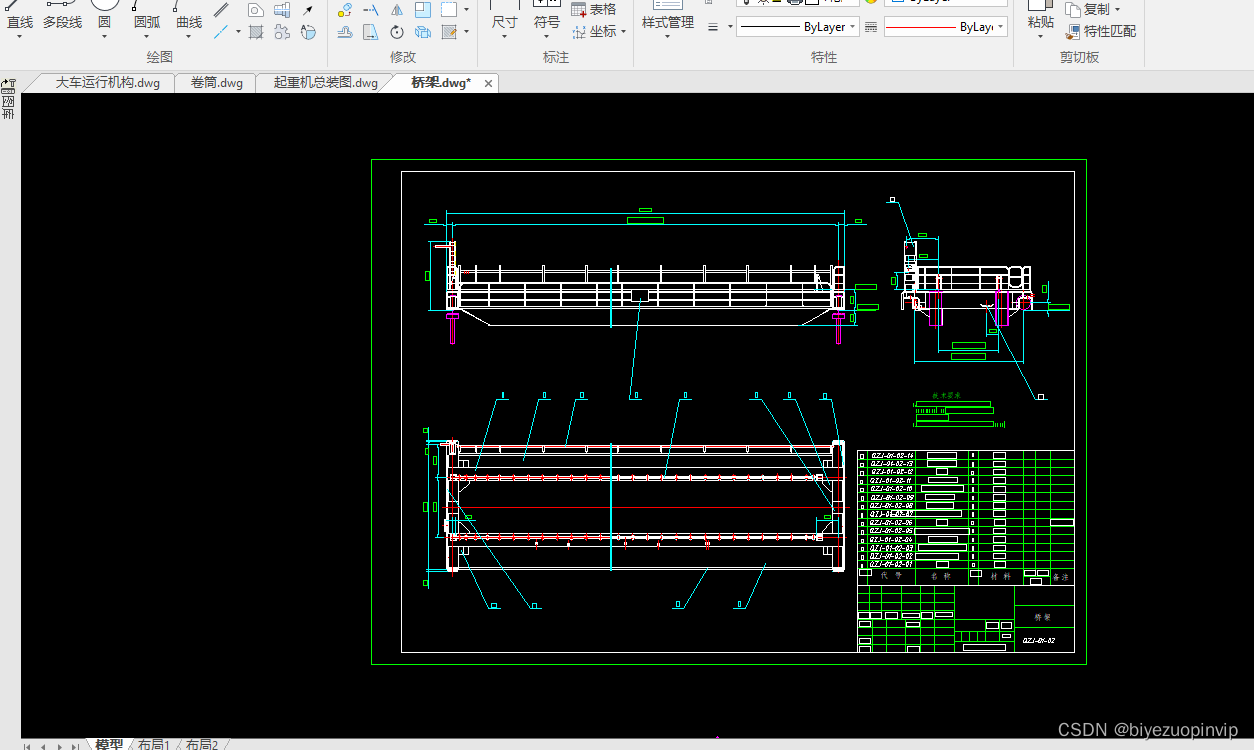
Task: Switch to the 大车运行机构.dwg tab
Action: (106, 83)
